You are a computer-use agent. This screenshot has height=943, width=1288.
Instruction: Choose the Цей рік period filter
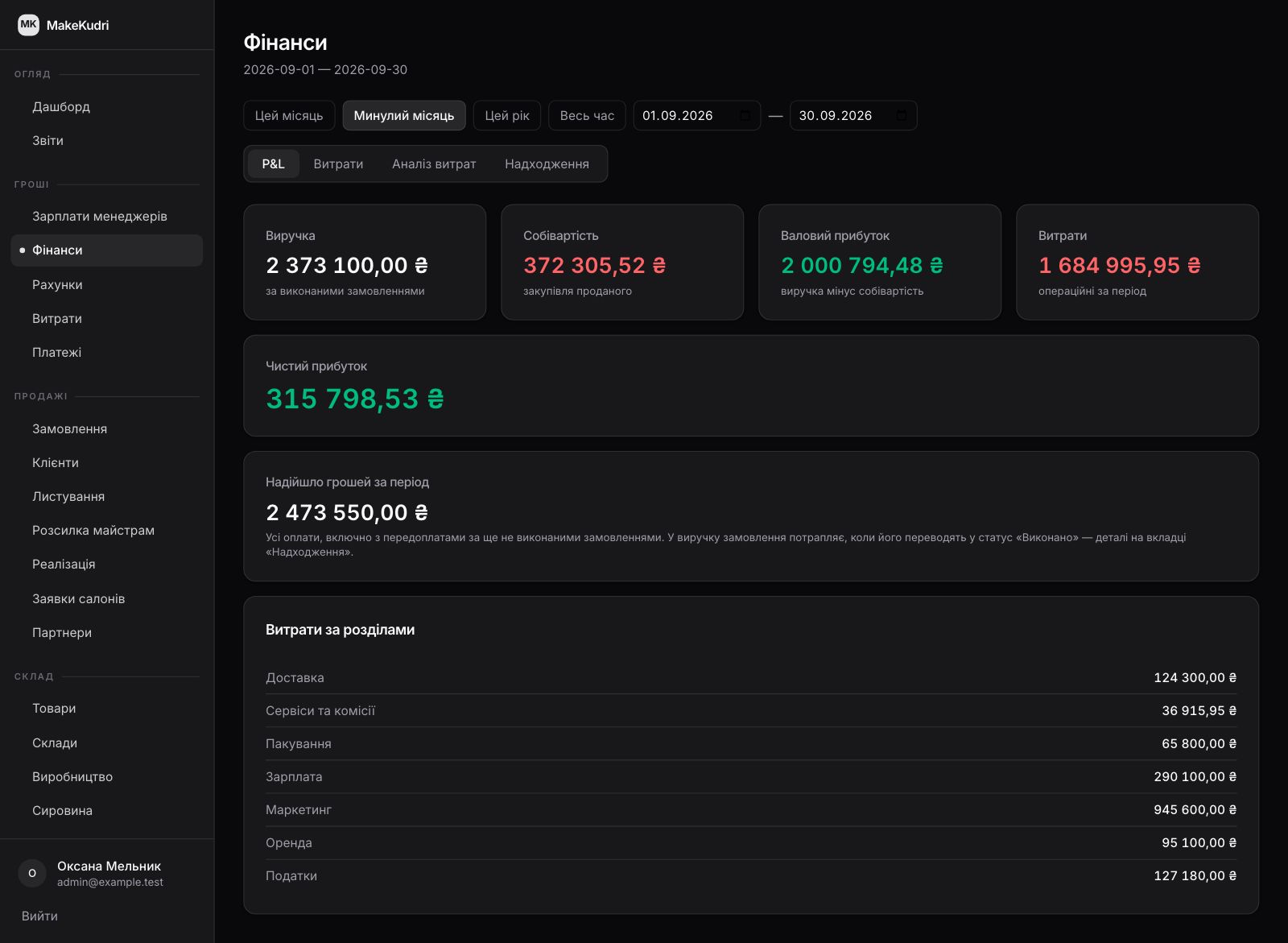[507, 116]
